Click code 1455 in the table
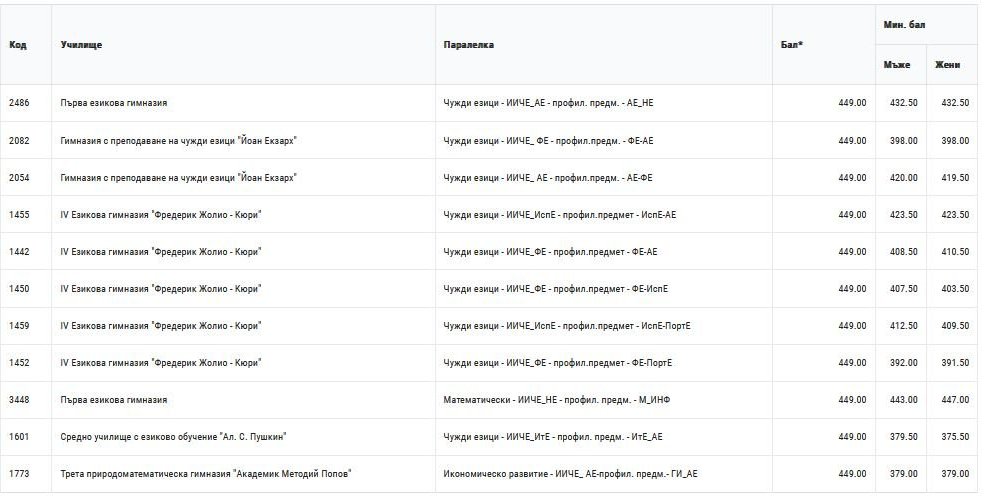Screen dimensions: 985x498 coord(19,215)
